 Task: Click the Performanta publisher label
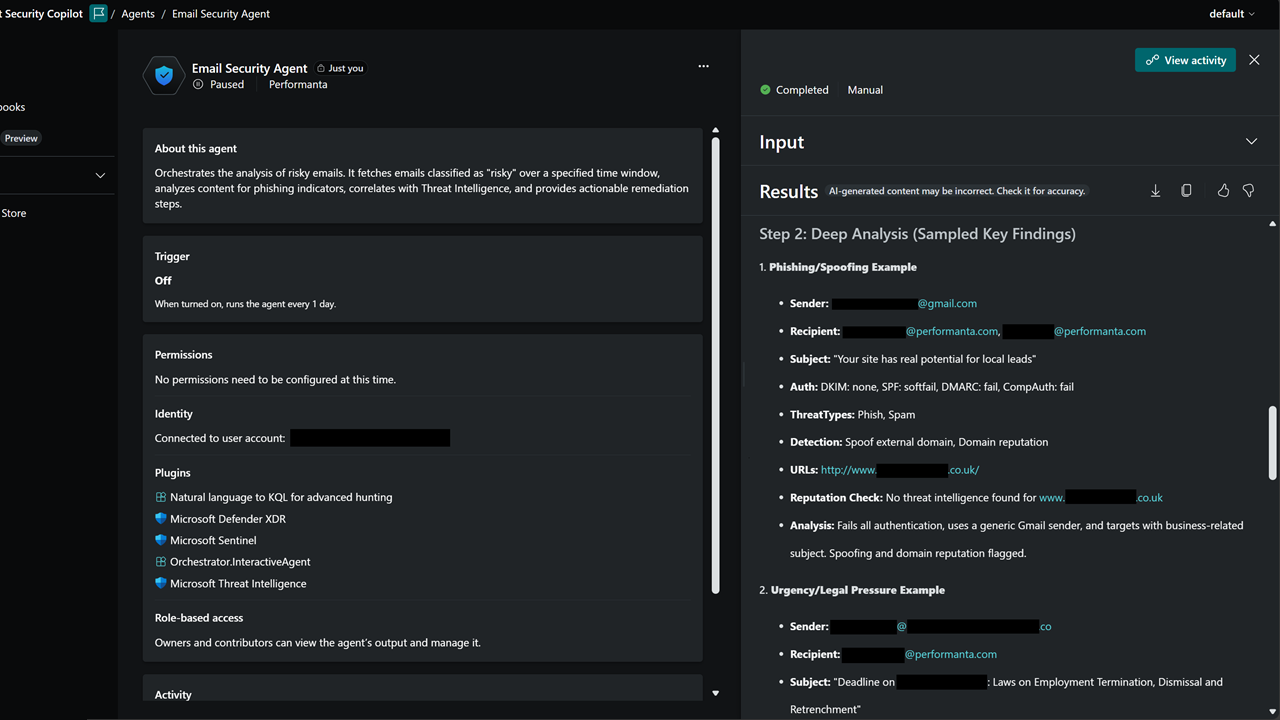(x=298, y=85)
